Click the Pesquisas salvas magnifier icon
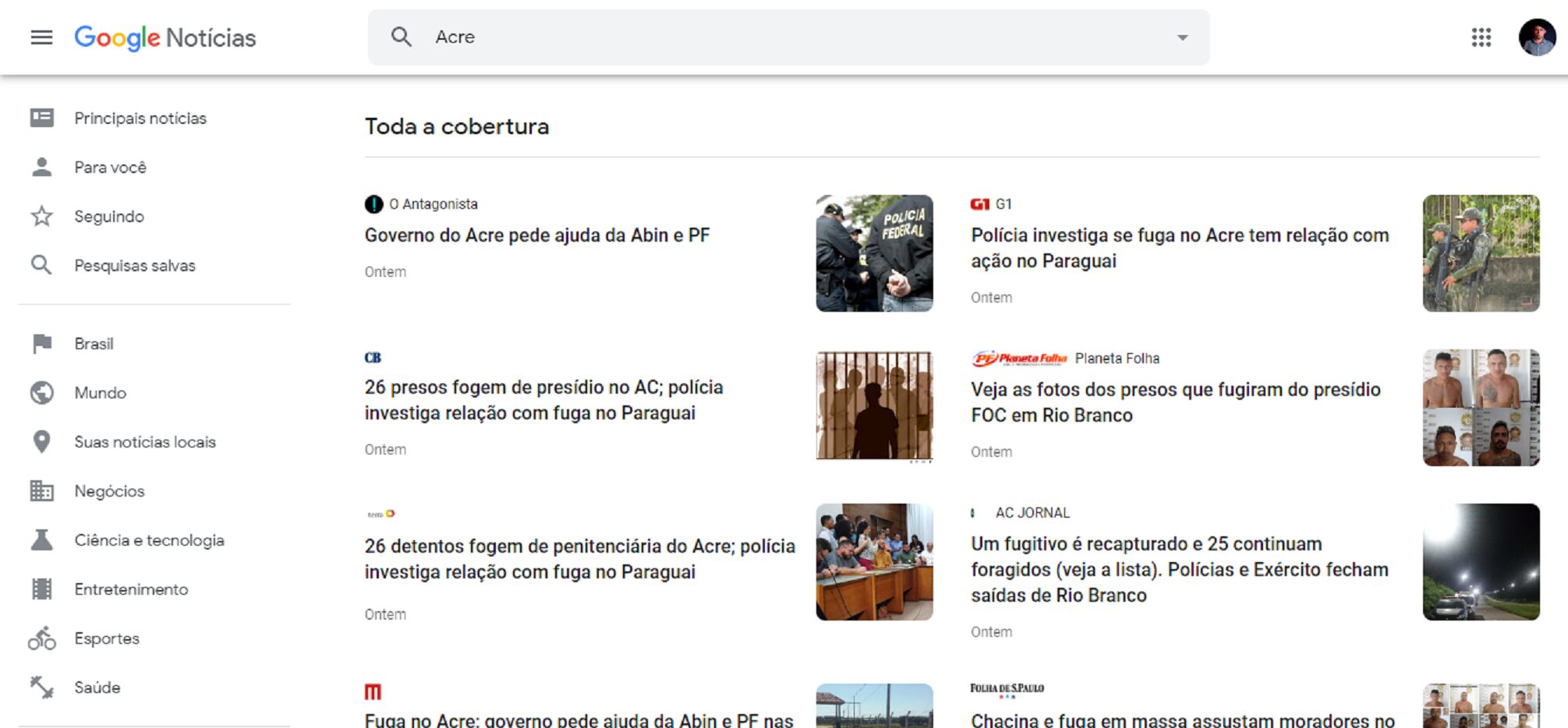Viewport: 1568px width, 728px height. 42,265
